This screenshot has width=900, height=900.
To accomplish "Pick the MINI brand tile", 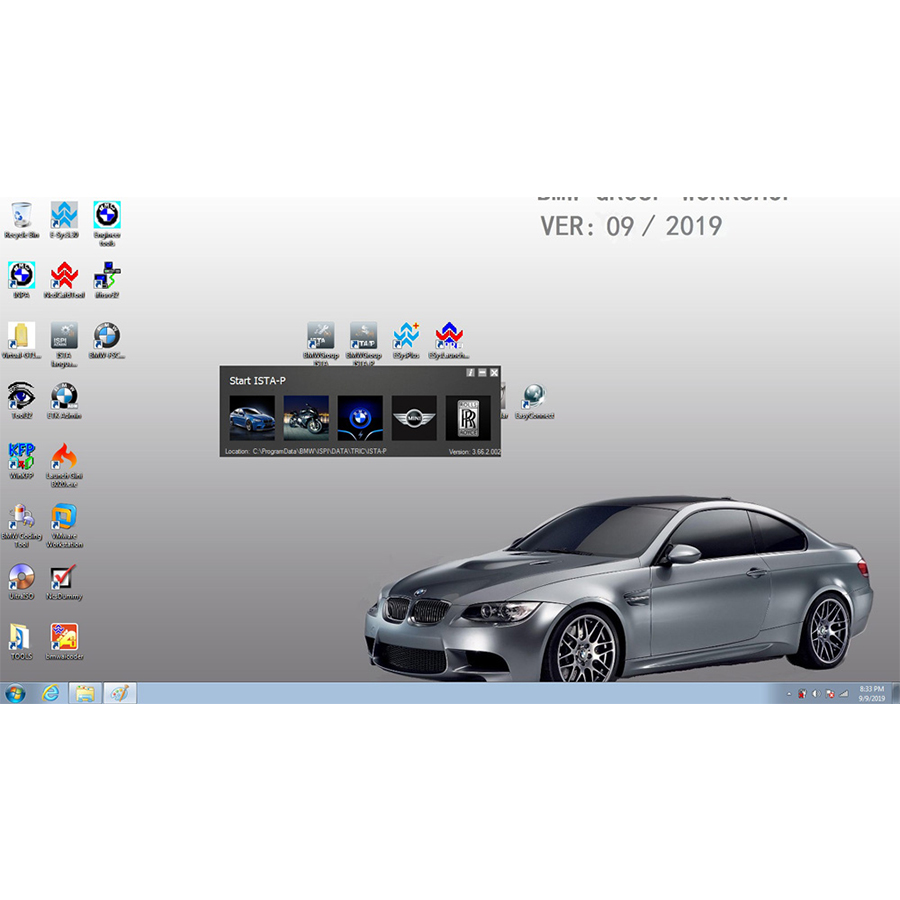I will (413, 418).
